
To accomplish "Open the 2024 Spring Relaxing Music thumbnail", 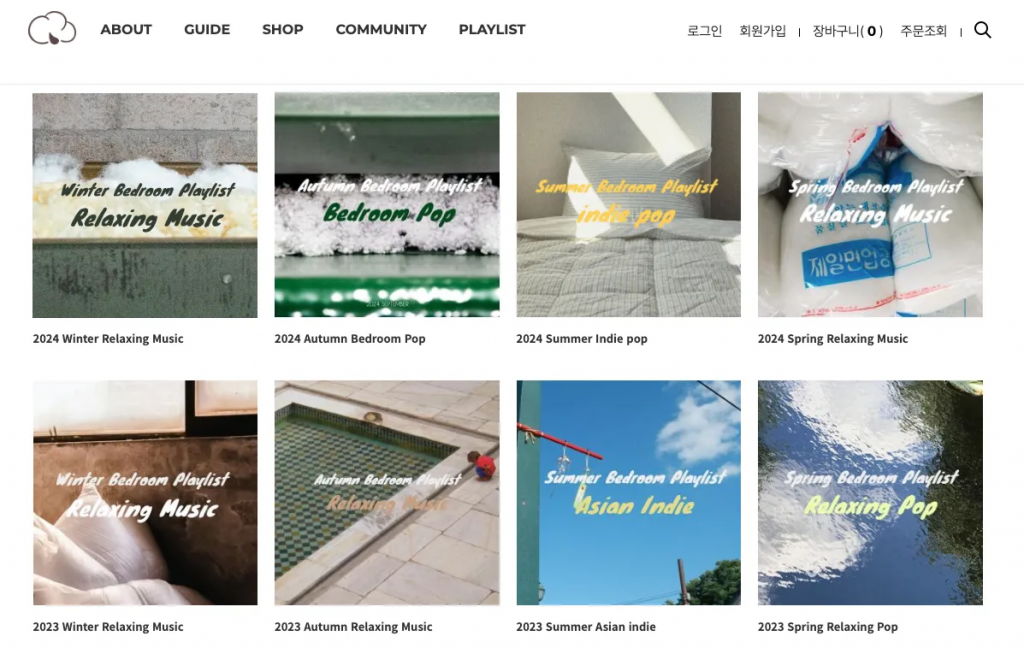I will click(870, 205).
